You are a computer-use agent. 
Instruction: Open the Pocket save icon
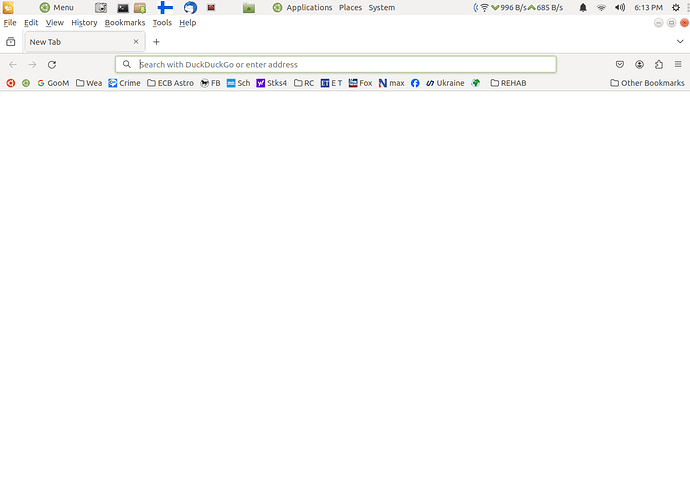620,65
